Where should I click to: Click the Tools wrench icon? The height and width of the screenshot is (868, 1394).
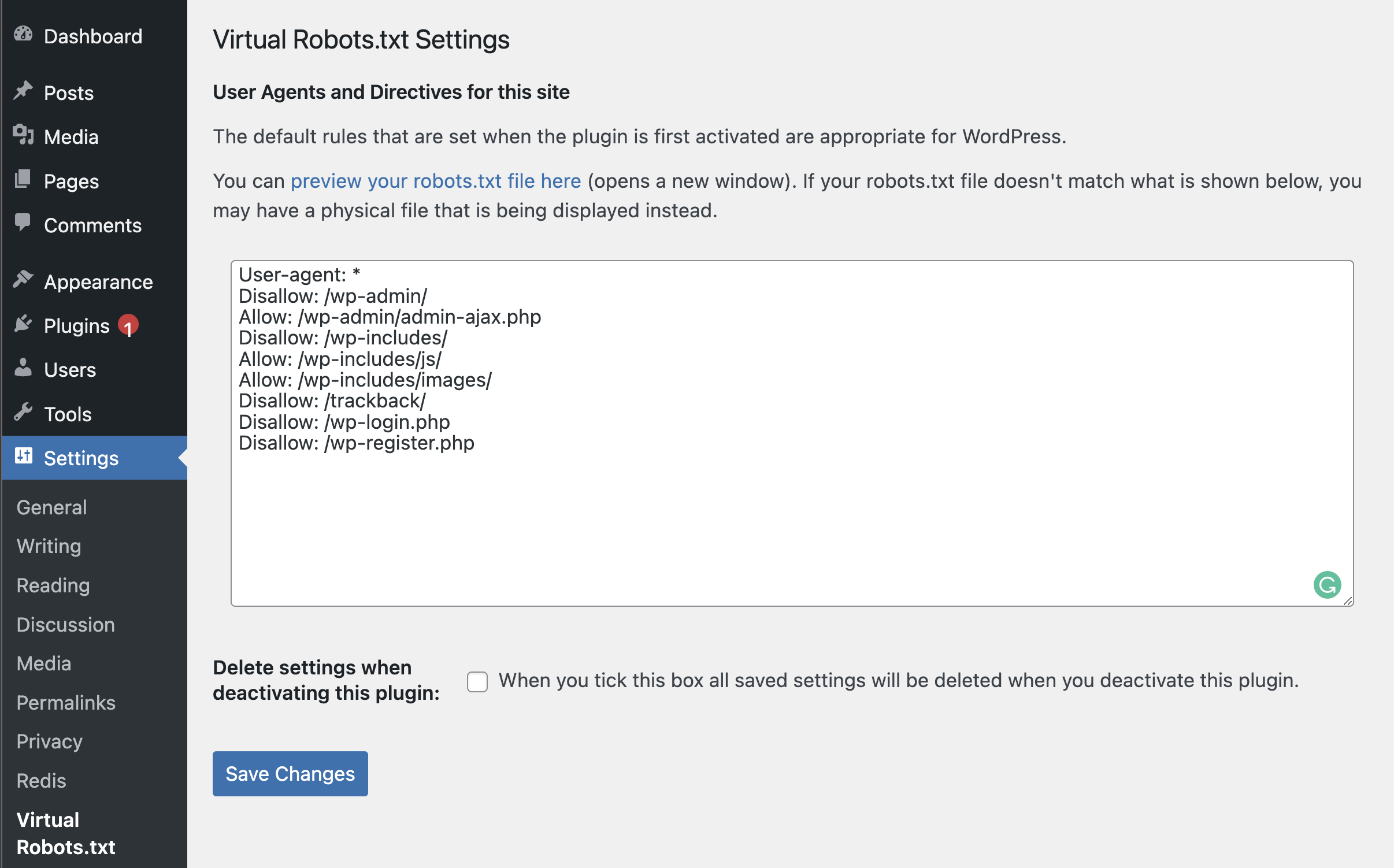(x=23, y=413)
